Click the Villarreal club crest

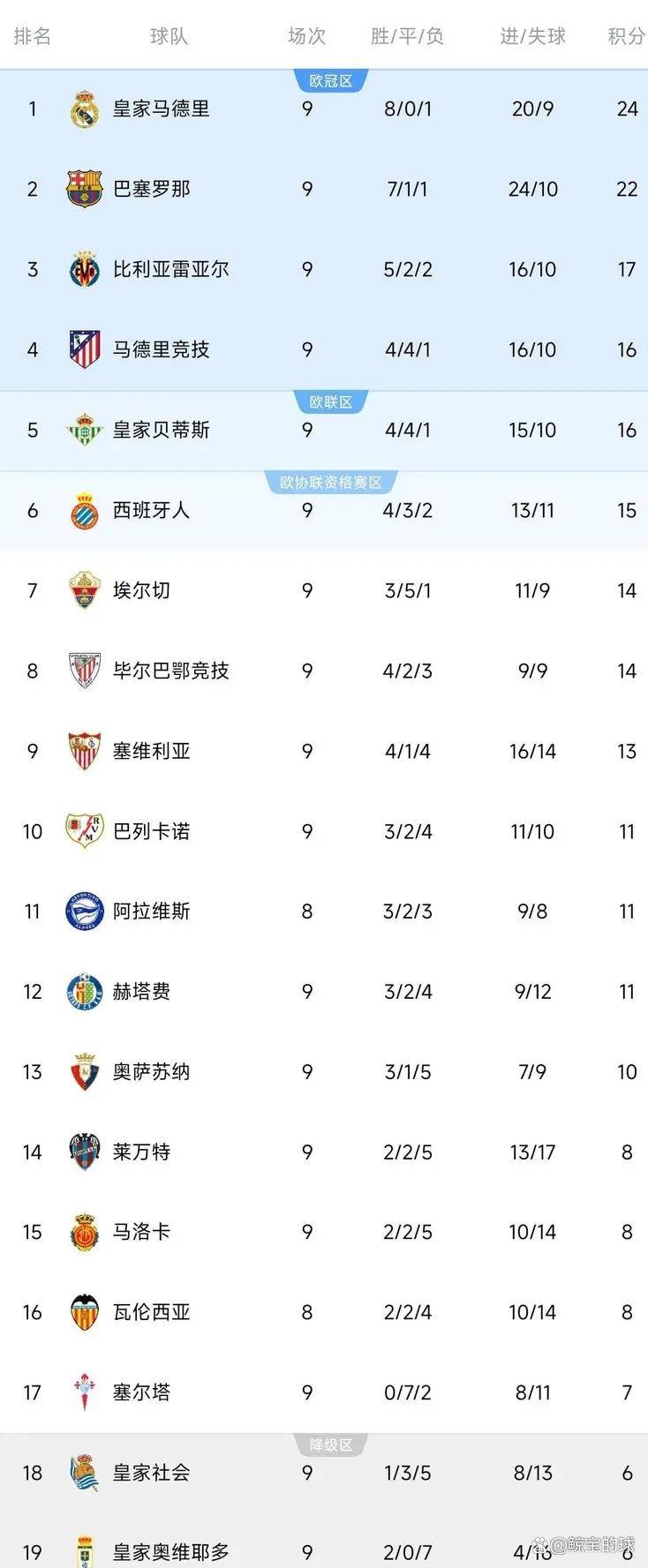(x=85, y=269)
